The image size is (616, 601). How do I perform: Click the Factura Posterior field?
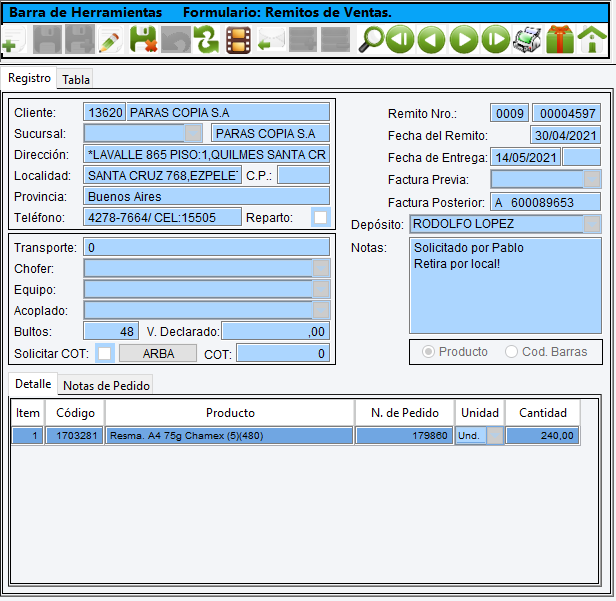(545, 202)
